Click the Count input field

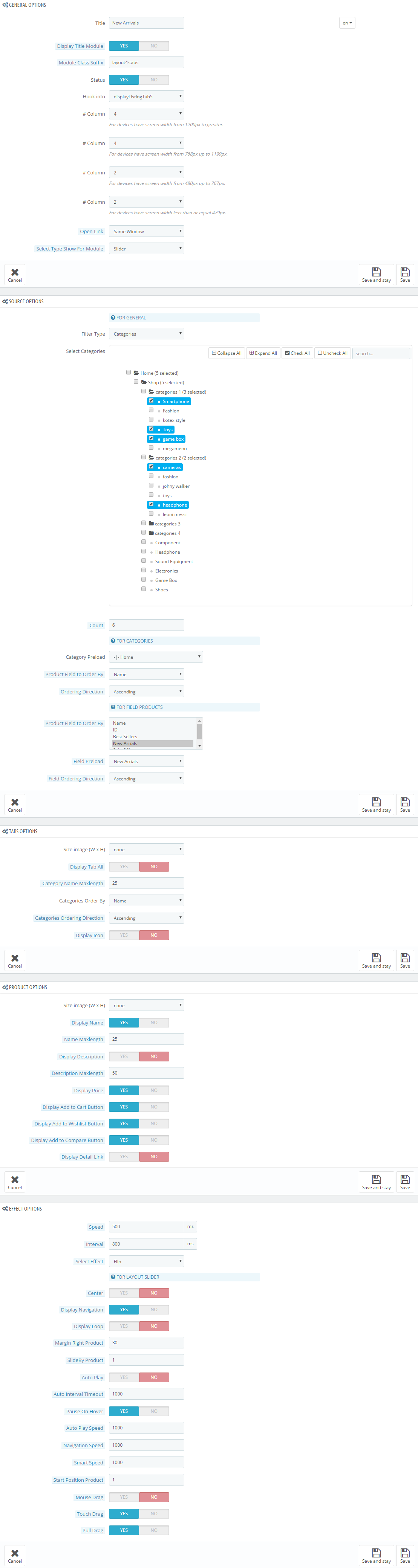tap(146, 625)
